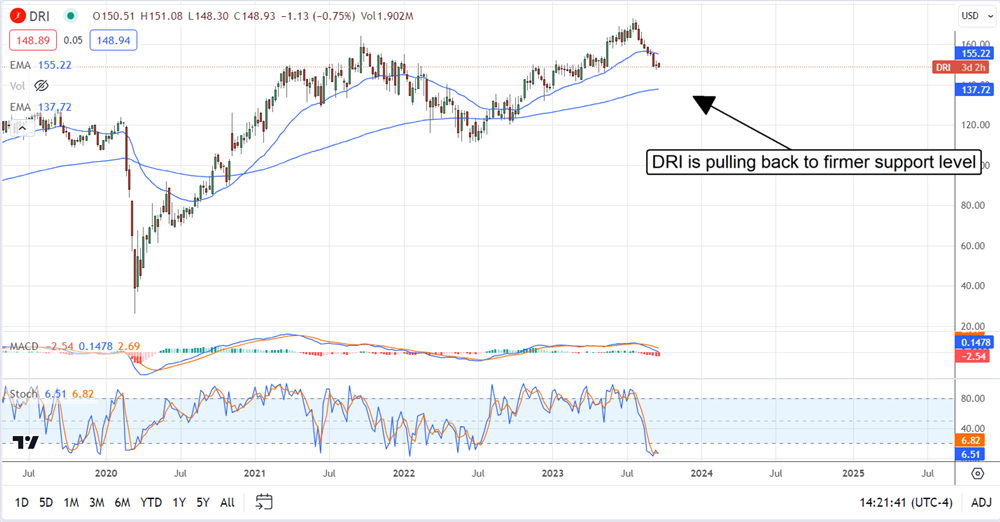Open the USD currency dropdown

coord(974,16)
